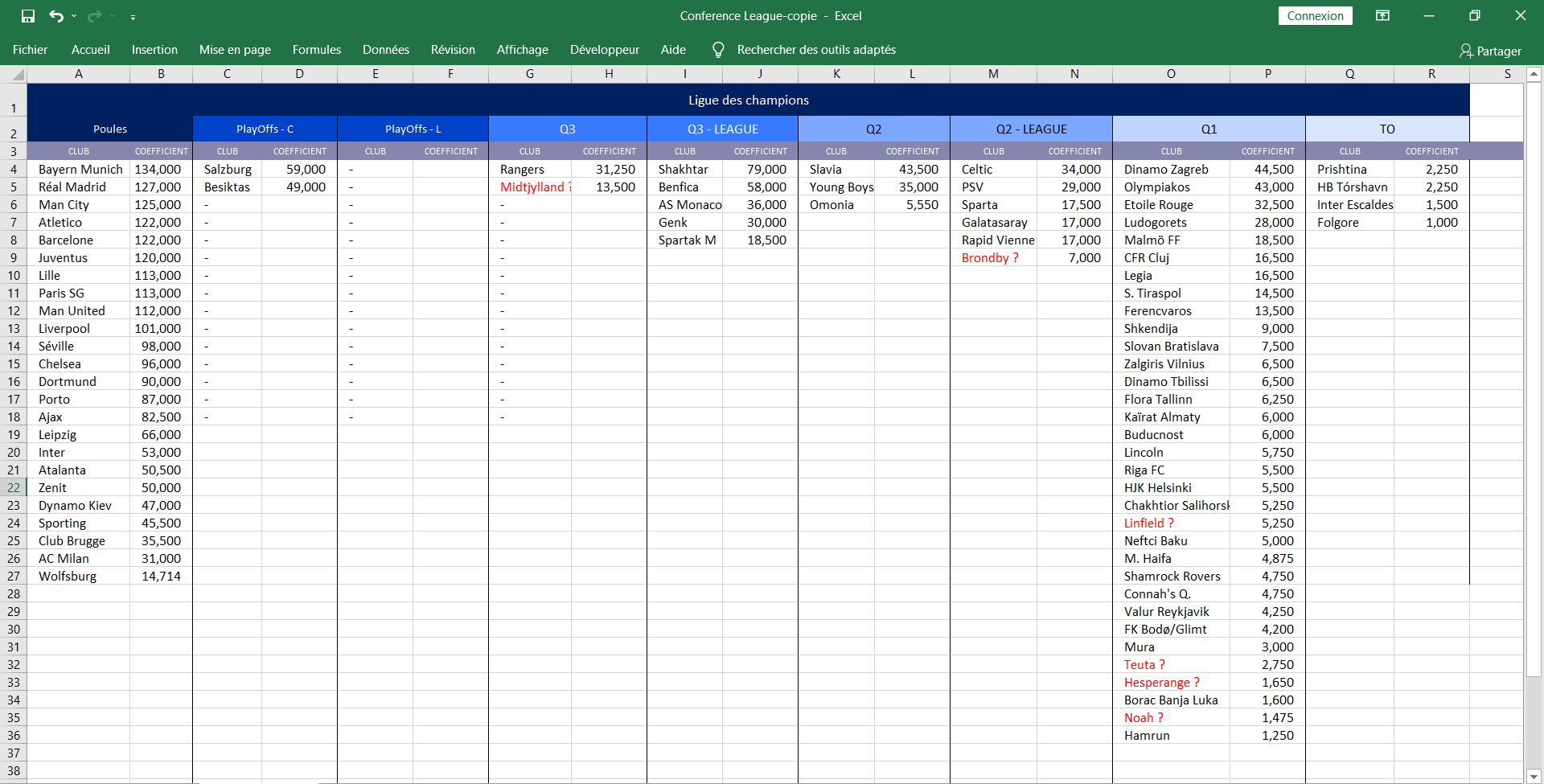Image resolution: width=1544 pixels, height=784 pixels.
Task: Select row 22 header
Action: (14, 487)
